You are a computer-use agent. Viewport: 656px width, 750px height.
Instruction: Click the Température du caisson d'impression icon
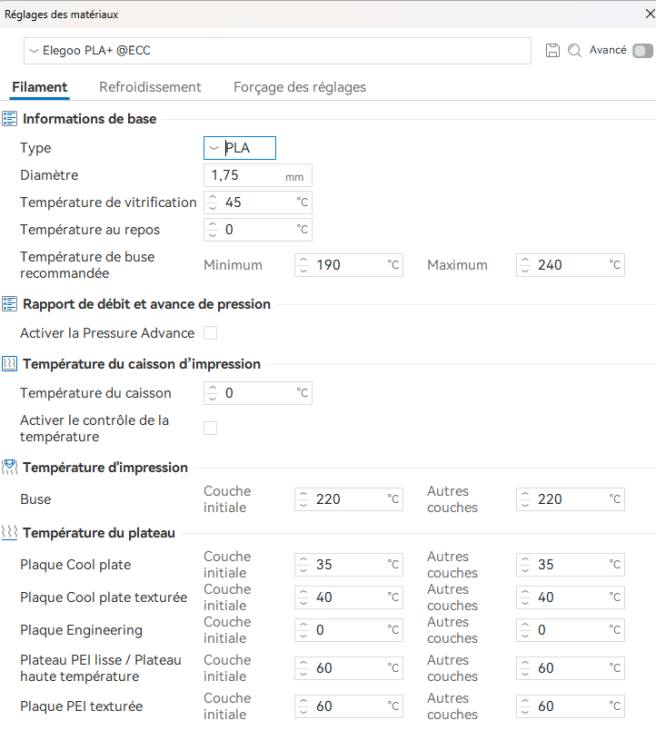pos(10,364)
